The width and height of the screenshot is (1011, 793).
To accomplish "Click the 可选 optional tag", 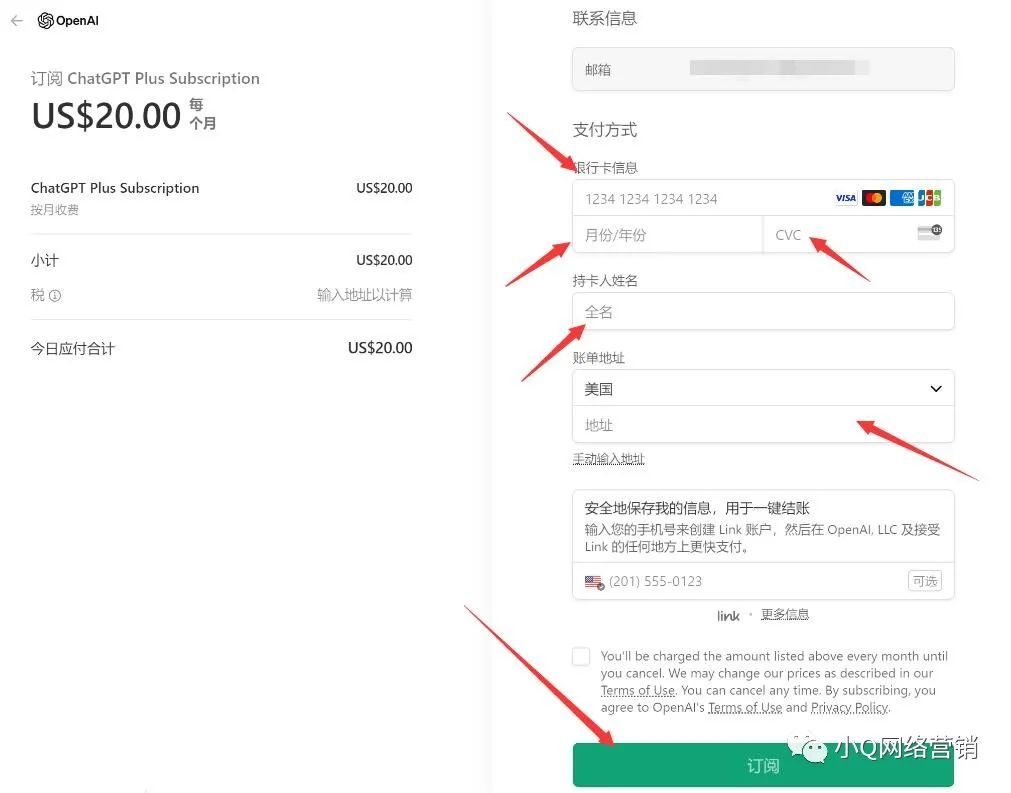I will click(925, 582).
